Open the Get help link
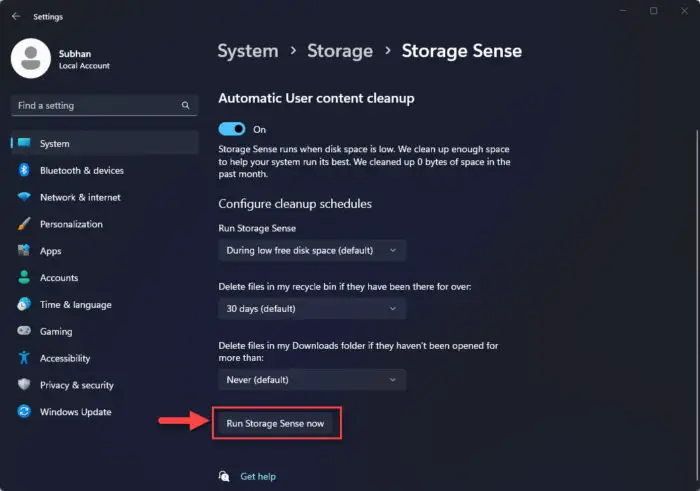This screenshot has height=491, width=700. coord(258,476)
